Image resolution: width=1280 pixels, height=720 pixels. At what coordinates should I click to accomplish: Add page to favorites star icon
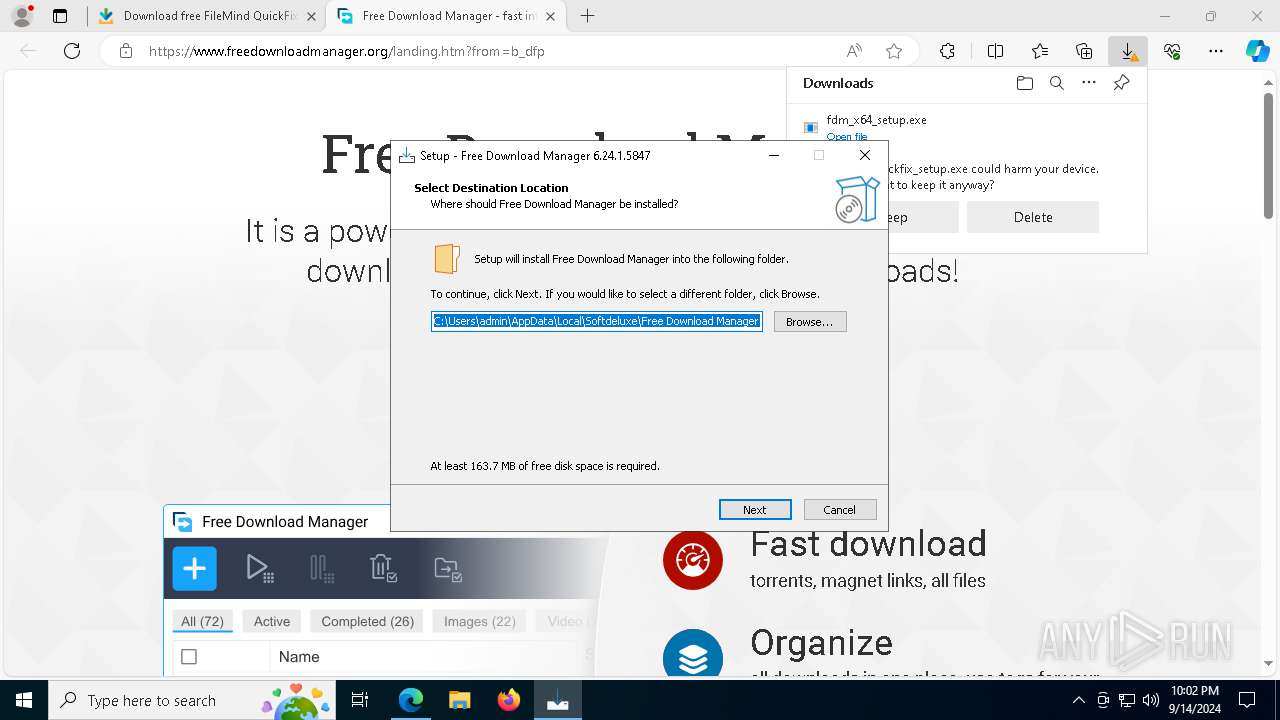coord(894,51)
